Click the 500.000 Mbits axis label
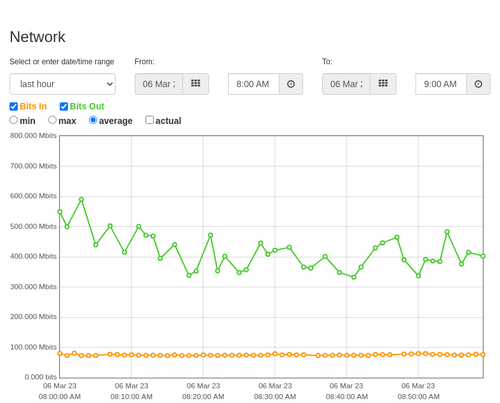The image size is (500, 403). tap(33, 226)
